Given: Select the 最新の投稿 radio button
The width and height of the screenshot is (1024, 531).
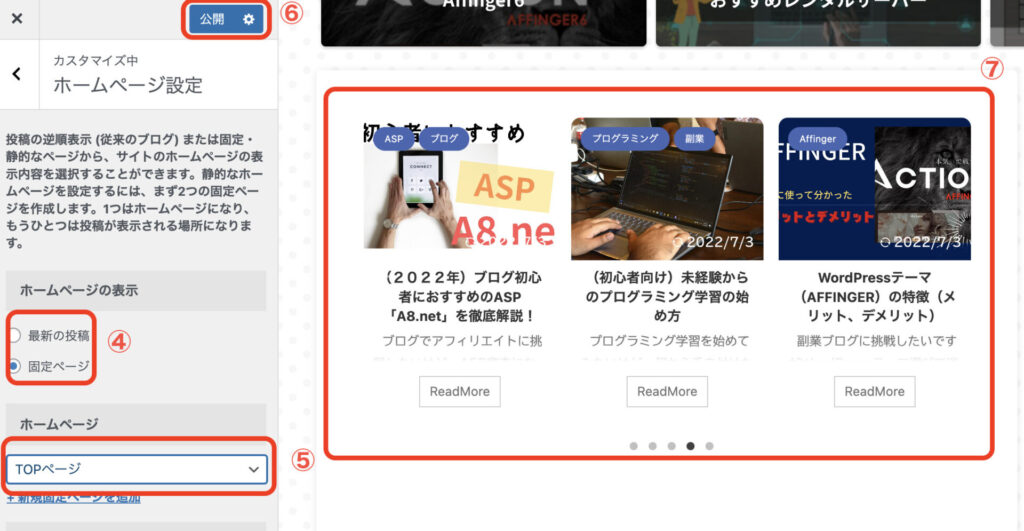Looking at the screenshot, I should [14, 335].
